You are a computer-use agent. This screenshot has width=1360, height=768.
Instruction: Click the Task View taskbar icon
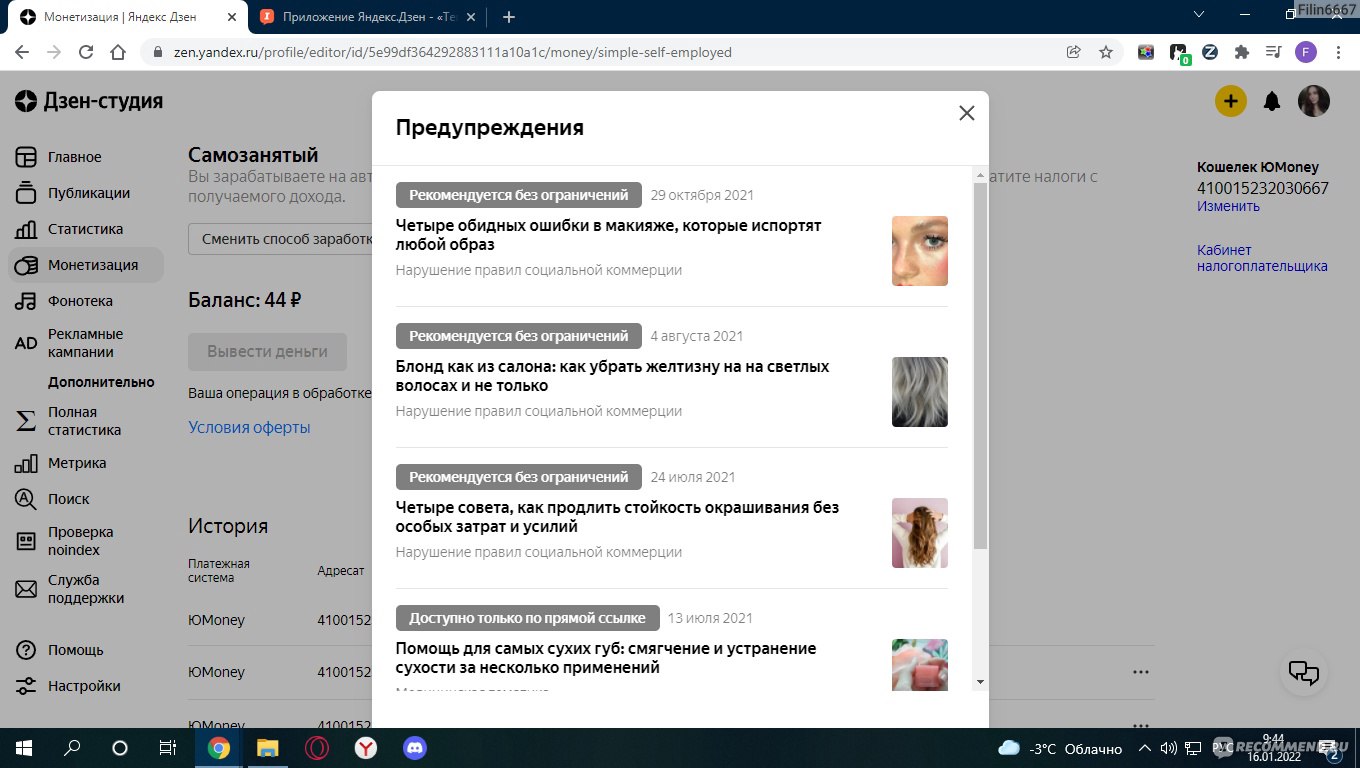pos(167,748)
